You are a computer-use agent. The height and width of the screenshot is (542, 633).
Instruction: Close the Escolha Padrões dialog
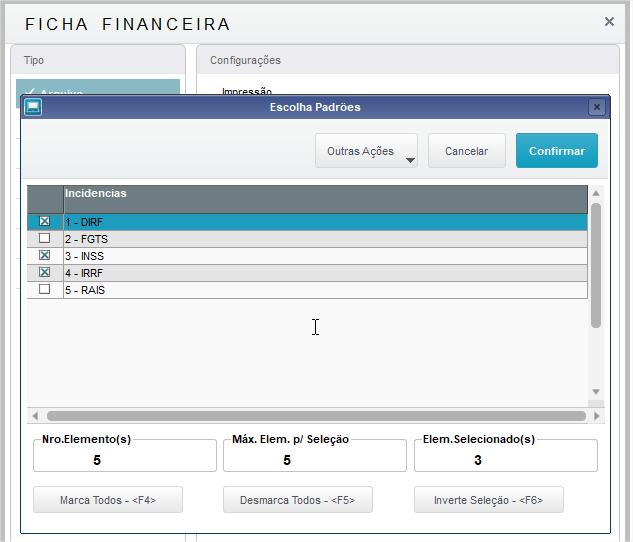coord(597,107)
